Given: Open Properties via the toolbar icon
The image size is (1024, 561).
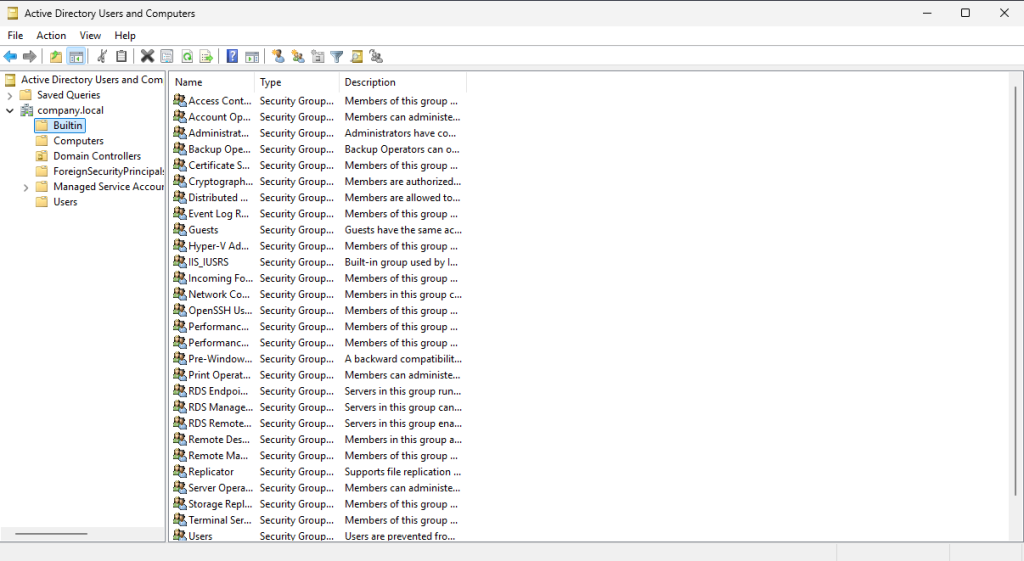Looking at the screenshot, I should (167, 57).
